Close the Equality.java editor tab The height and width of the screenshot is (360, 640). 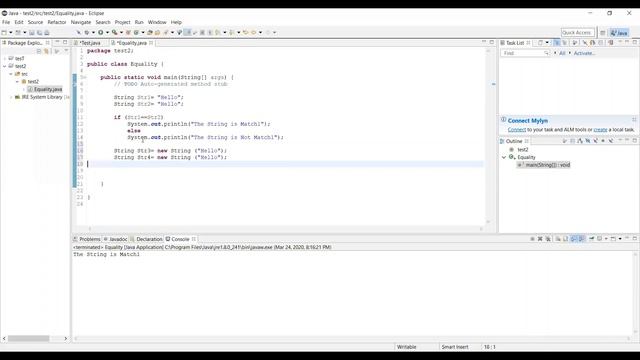[151, 43]
